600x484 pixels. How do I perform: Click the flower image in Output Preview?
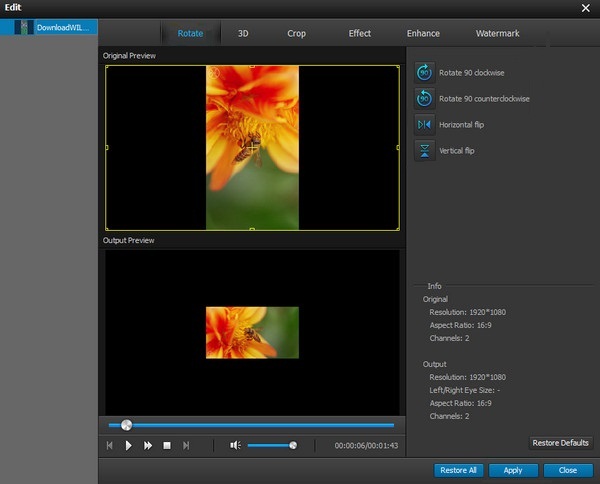point(252,332)
